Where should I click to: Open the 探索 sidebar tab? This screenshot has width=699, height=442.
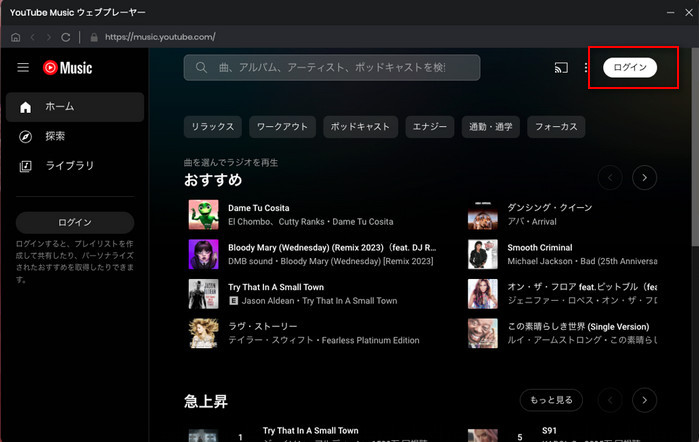[75, 136]
